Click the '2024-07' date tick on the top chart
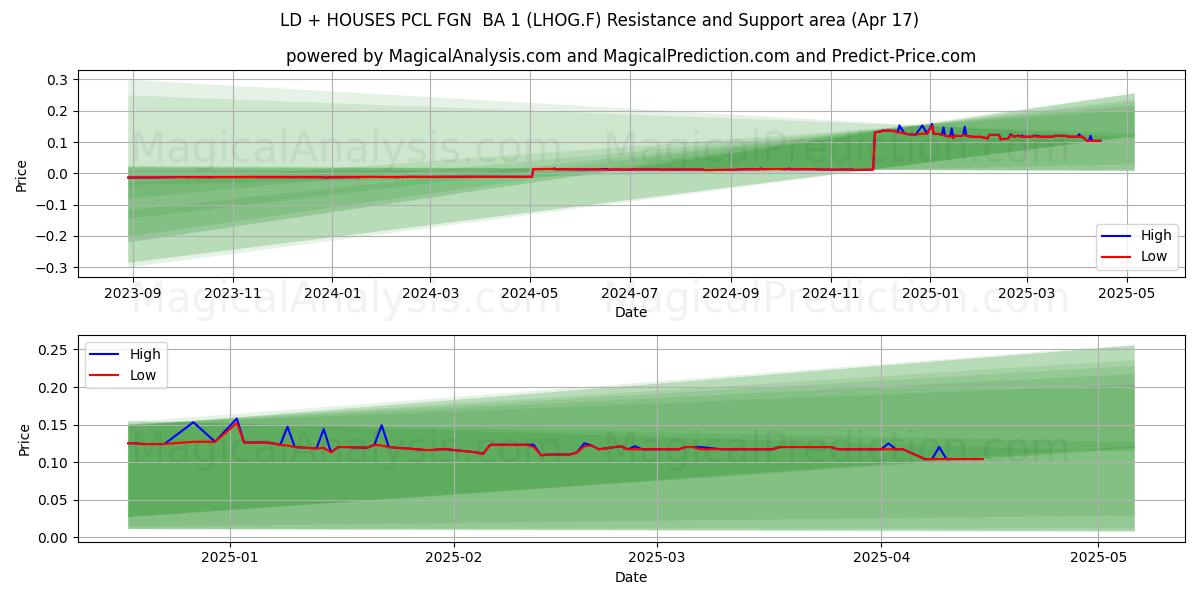This screenshot has height=600, width=1200. (630, 292)
